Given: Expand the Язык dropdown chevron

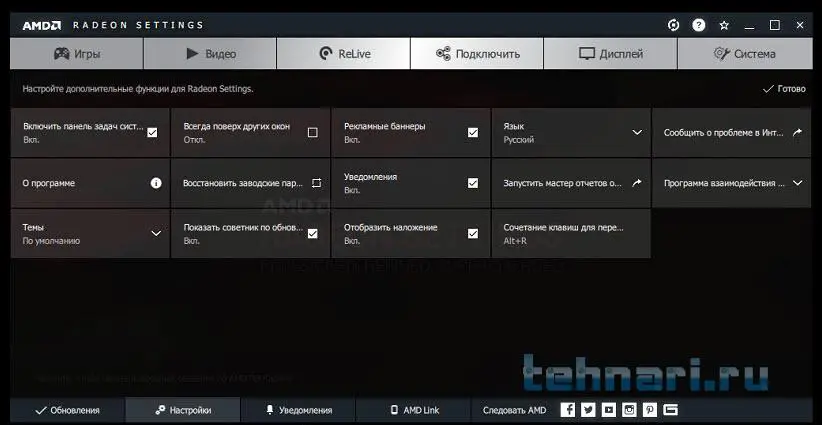Looking at the screenshot, I should point(637,133).
